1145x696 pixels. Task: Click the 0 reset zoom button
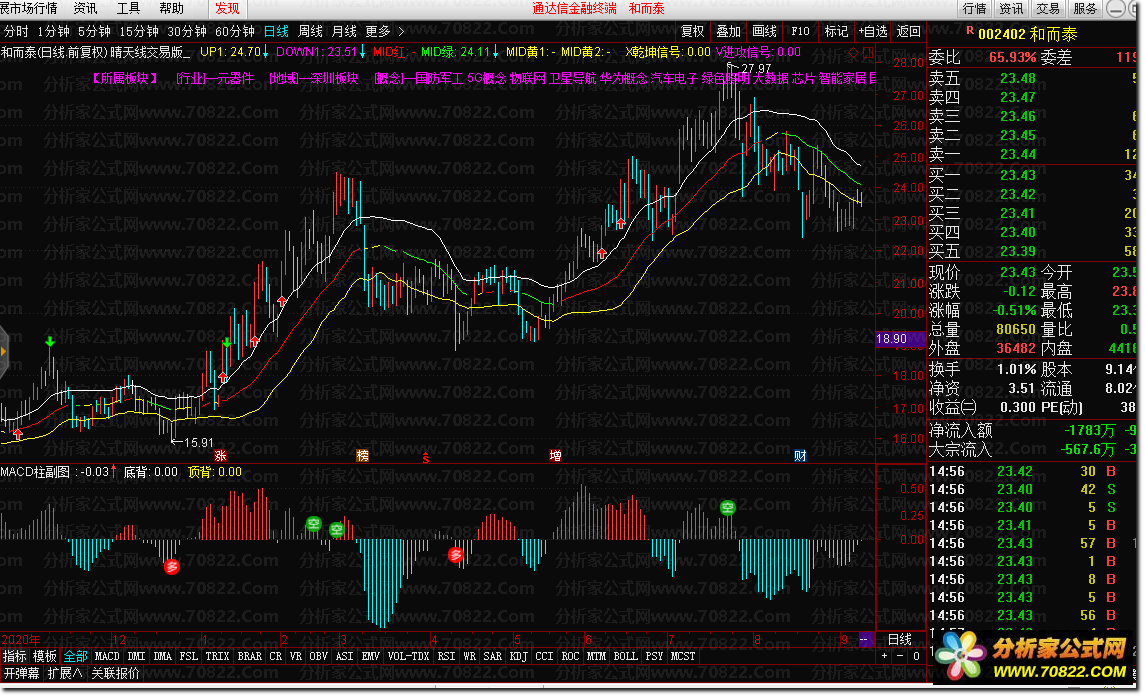tap(916, 656)
